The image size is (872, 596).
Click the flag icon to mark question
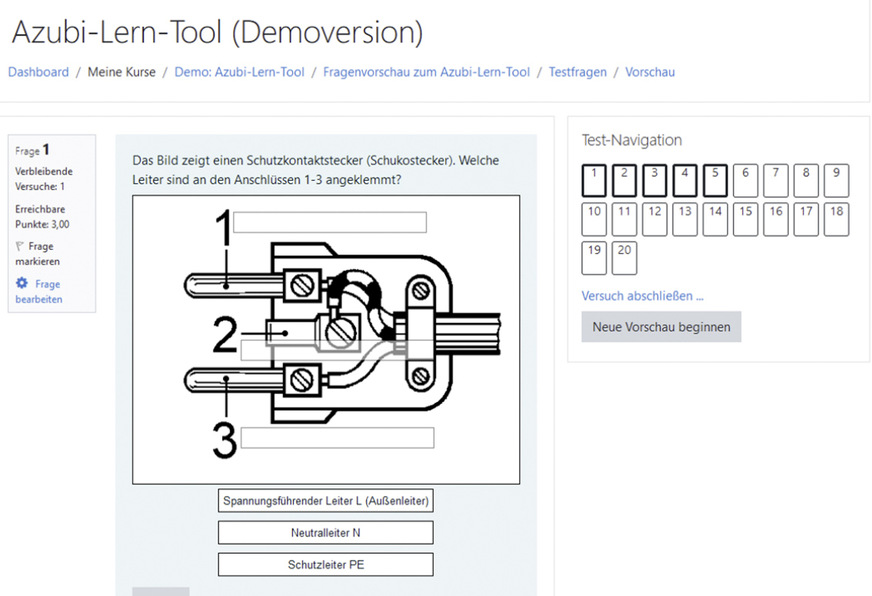20,246
